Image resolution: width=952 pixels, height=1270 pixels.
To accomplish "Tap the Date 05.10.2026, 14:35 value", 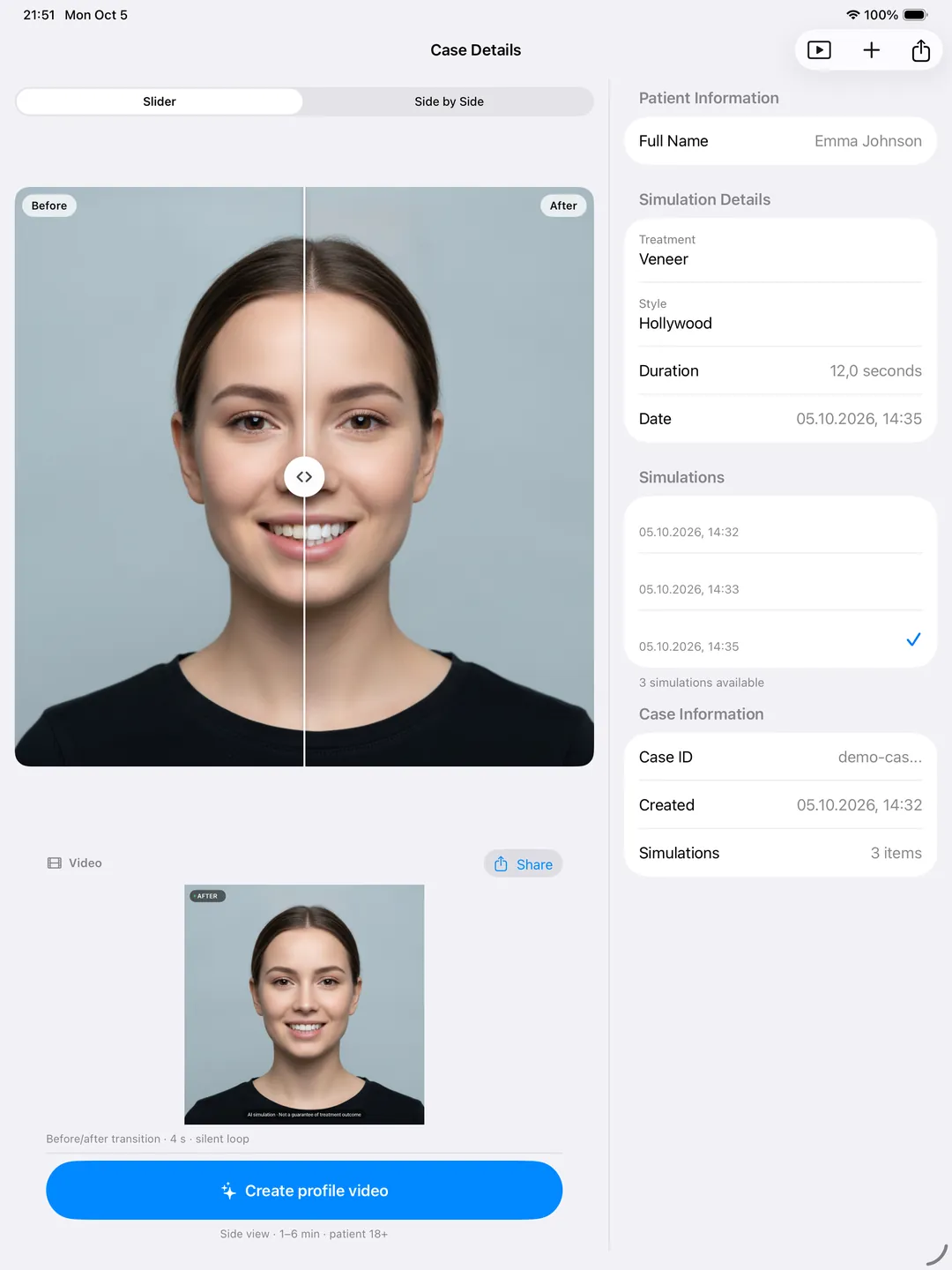I will click(x=859, y=419).
